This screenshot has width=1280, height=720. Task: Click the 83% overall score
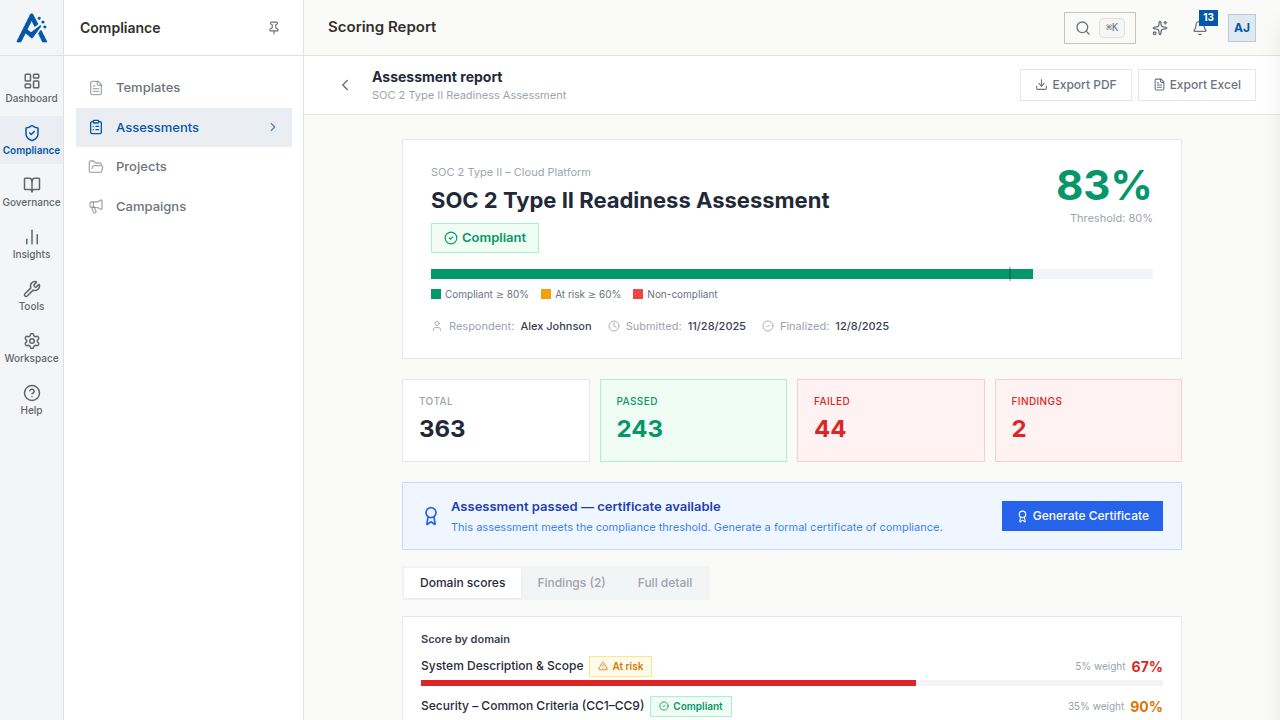[1104, 186]
